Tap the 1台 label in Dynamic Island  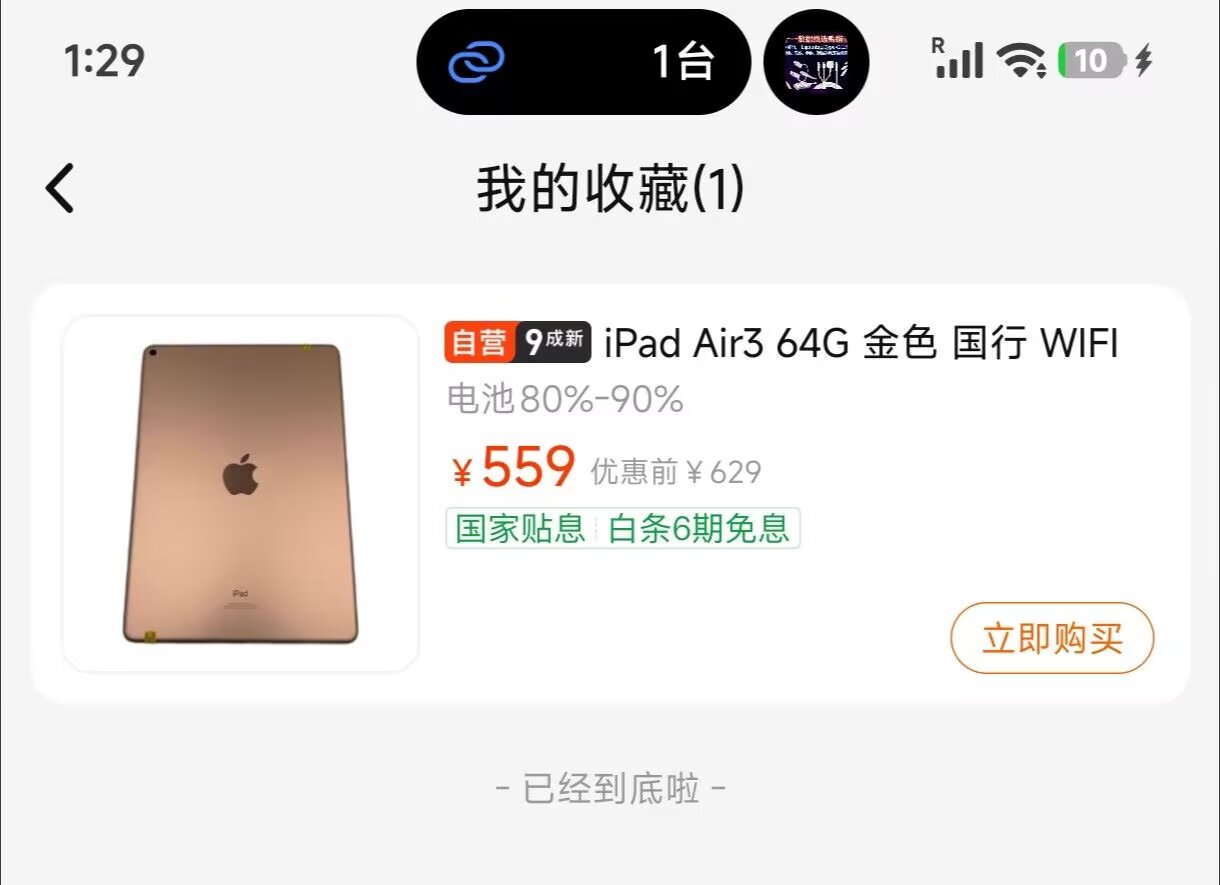pyautogui.click(x=684, y=62)
